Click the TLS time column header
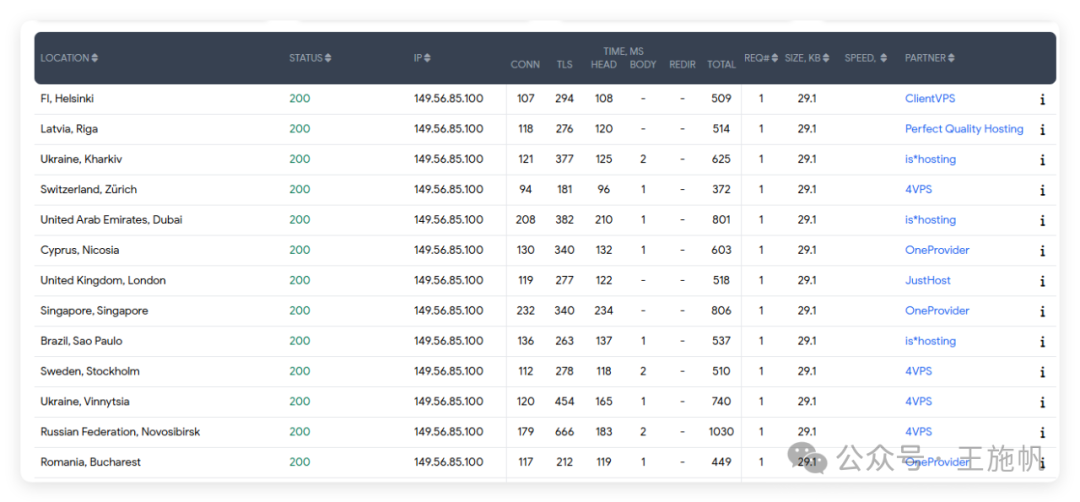Viewport: 1080px width, 502px height. coord(564,65)
